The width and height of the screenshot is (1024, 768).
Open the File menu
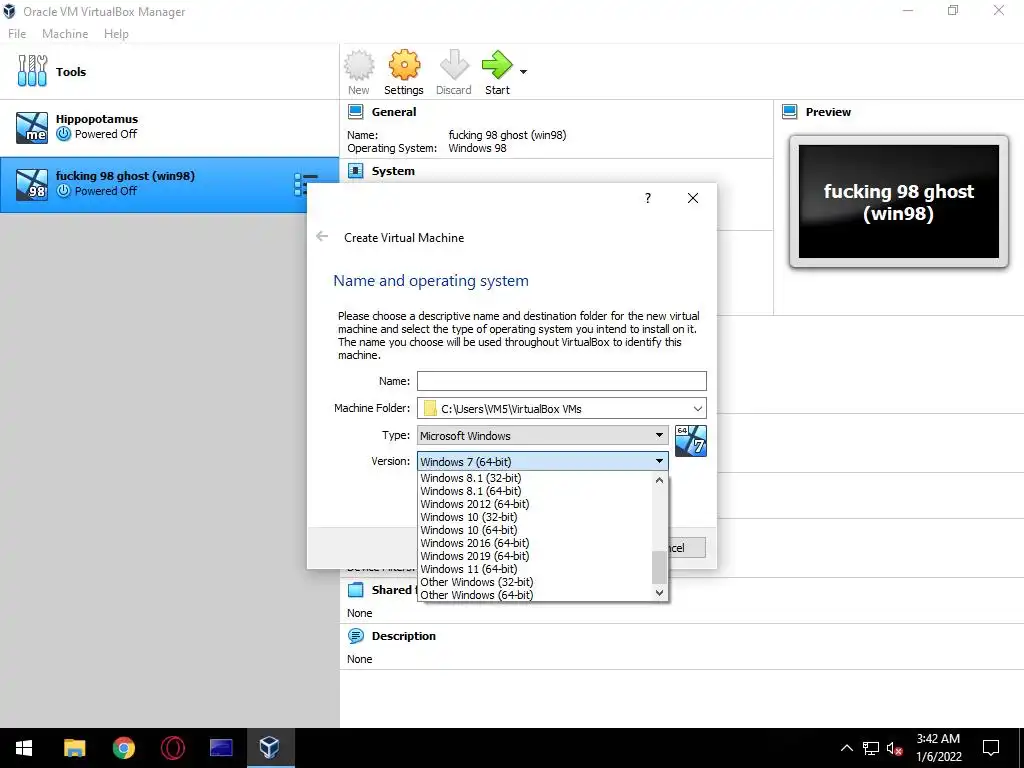pyautogui.click(x=17, y=34)
